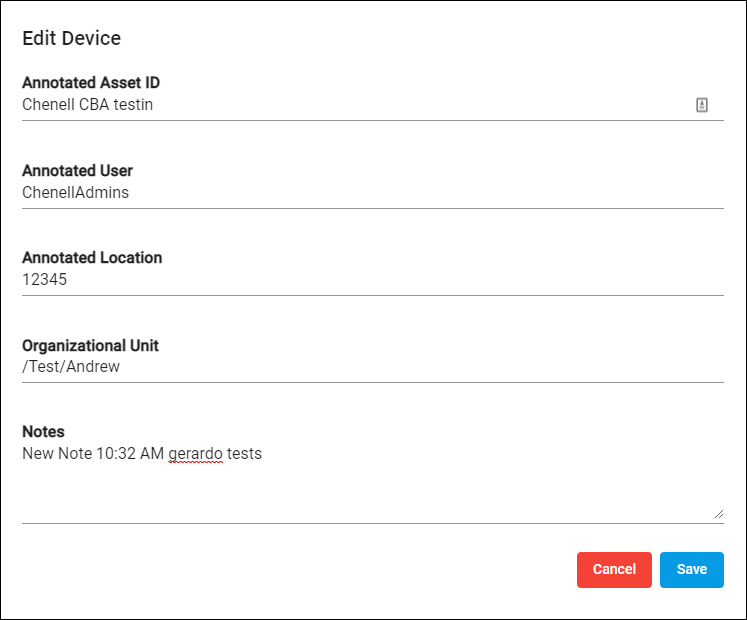Click the blank area of the Notes textarea
Image resolution: width=747 pixels, height=620 pixels.
click(373, 493)
